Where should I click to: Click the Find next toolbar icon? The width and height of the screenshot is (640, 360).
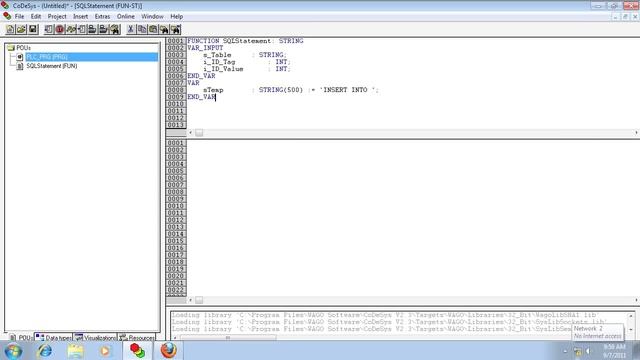(176, 29)
